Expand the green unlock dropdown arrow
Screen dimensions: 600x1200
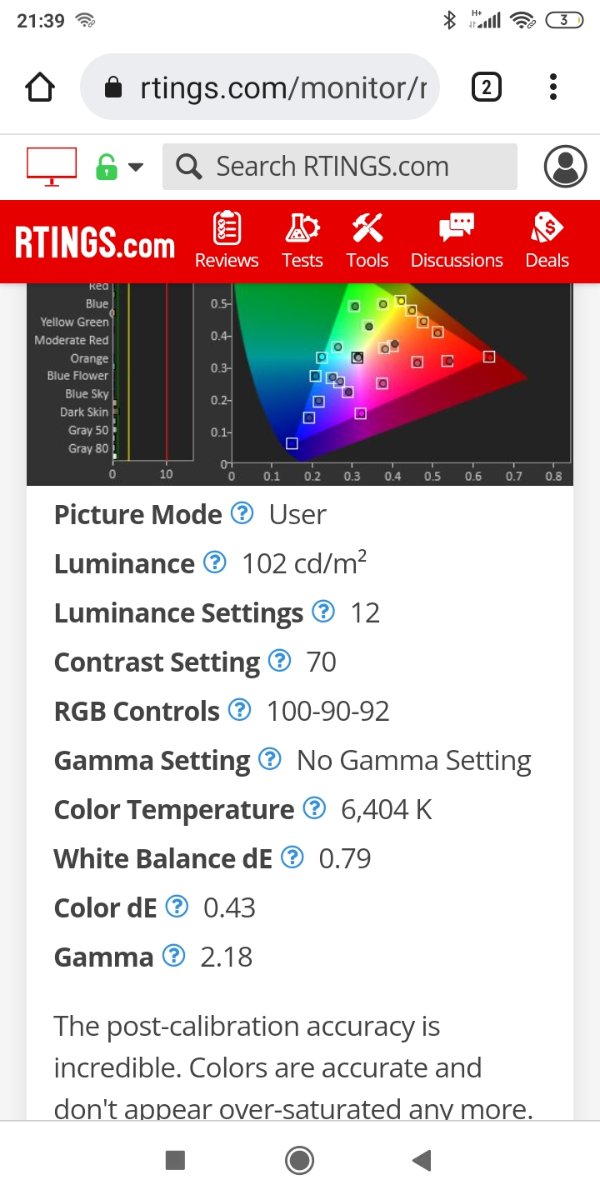coord(135,167)
